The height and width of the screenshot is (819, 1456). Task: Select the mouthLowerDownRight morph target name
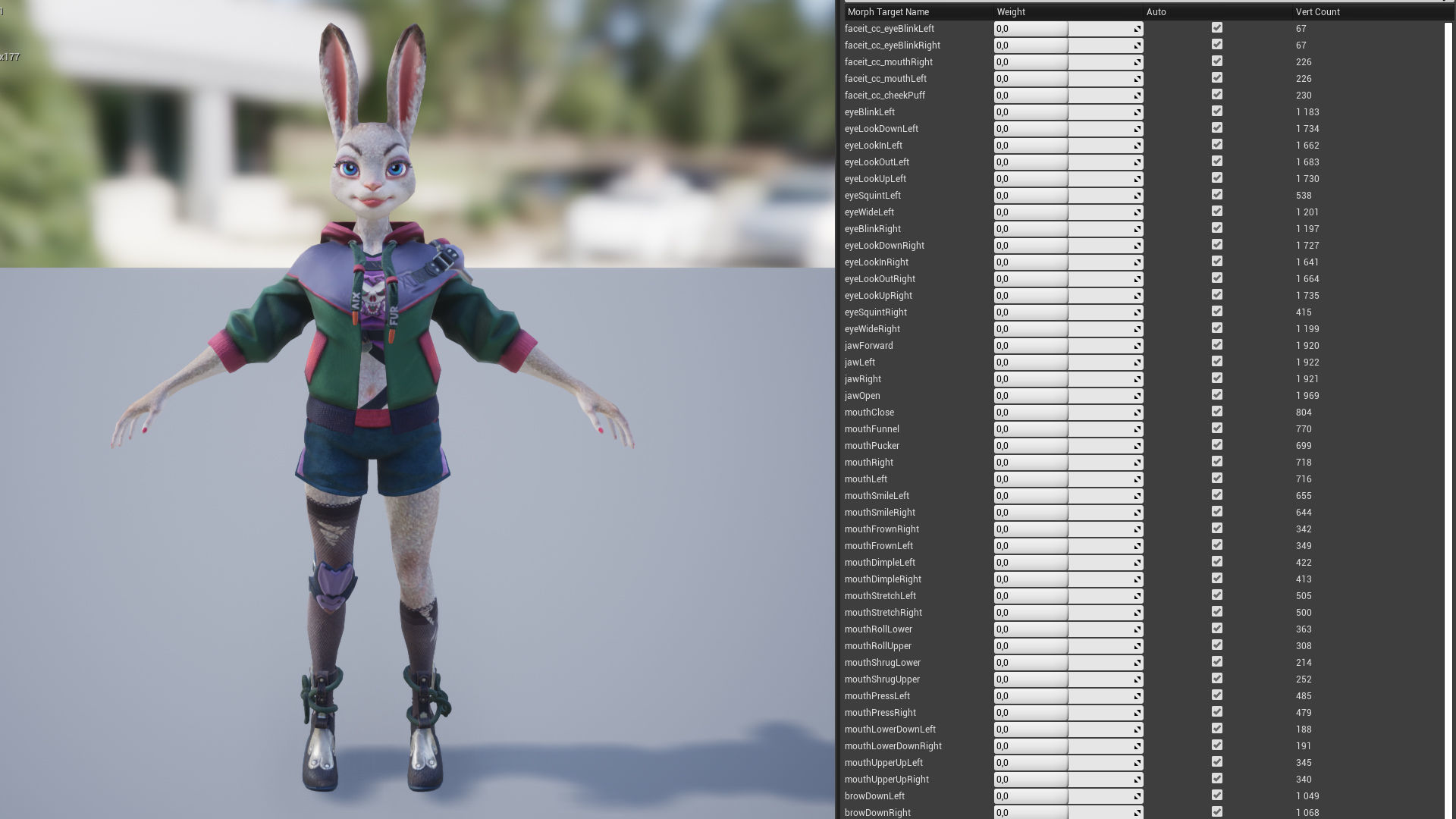(x=893, y=746)
